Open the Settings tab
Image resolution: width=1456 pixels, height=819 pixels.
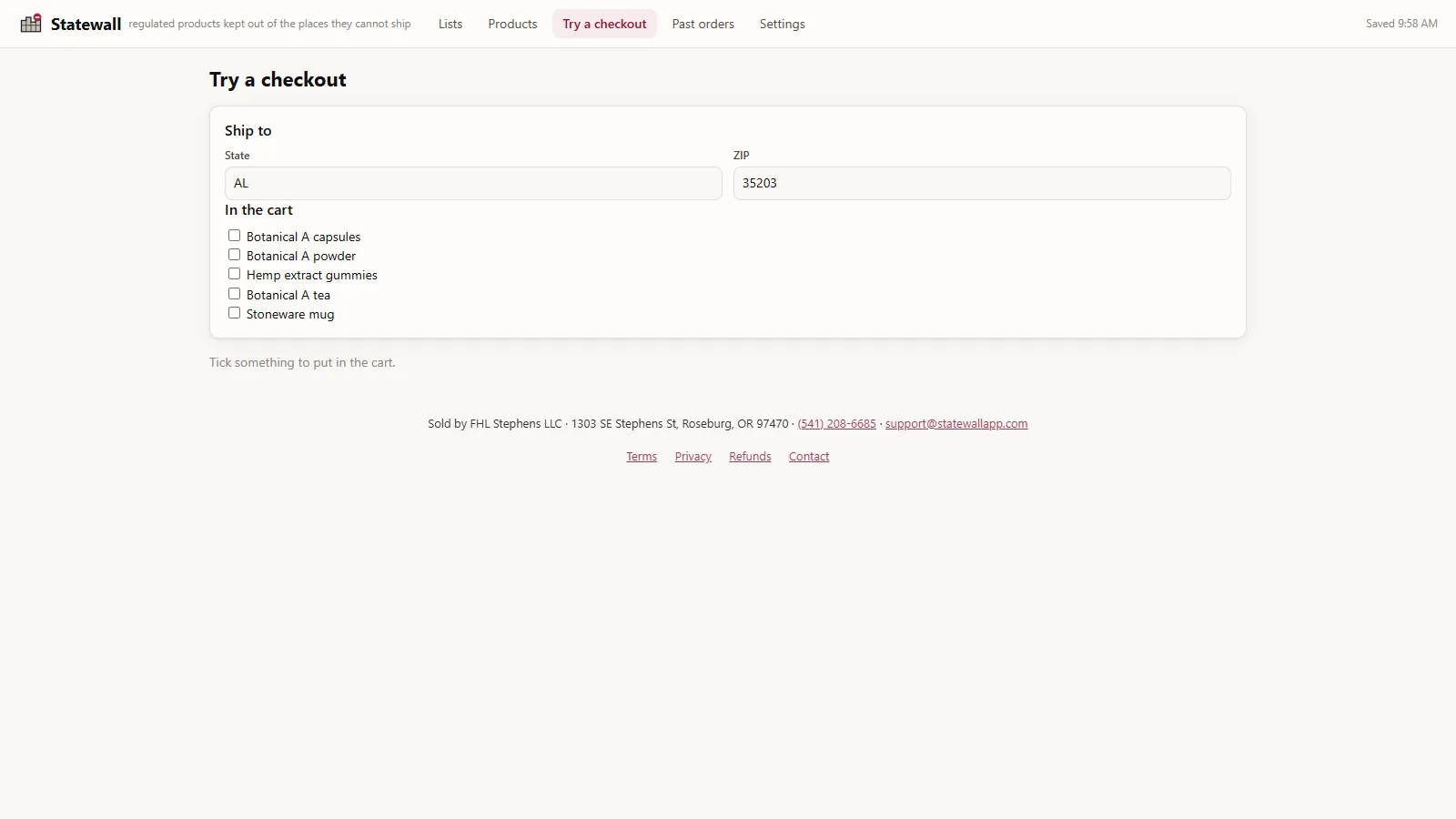[x=783, y=24]
